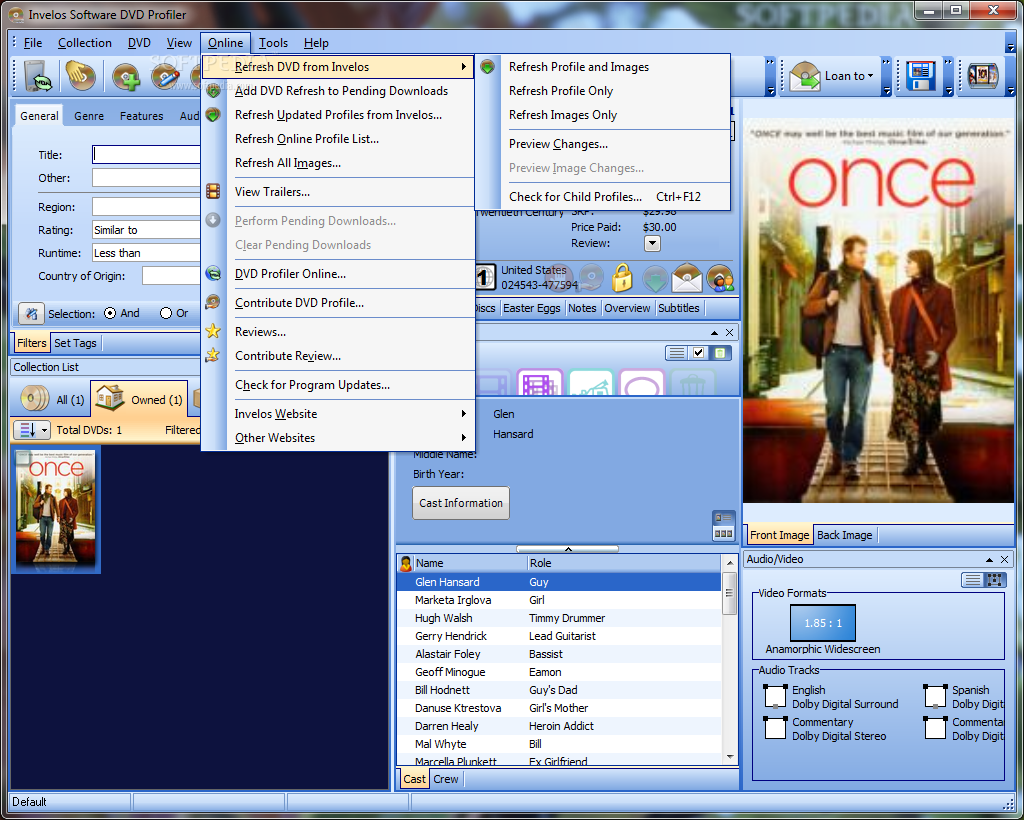The width and height of the screenshot is (1024, 820).
Task: Open the Tools menu
Action: click(x=273, y=43)
